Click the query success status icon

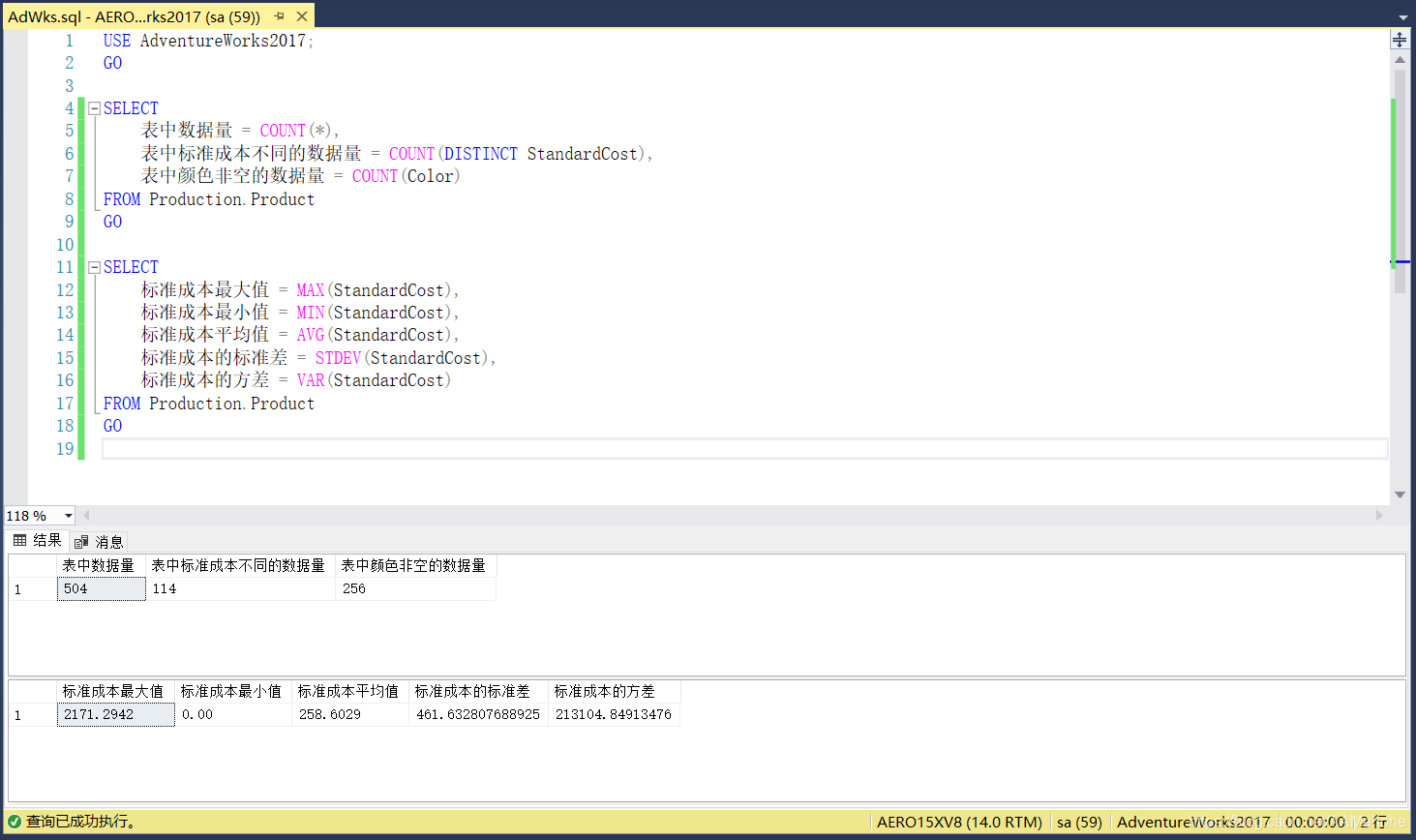coord(14,822)
